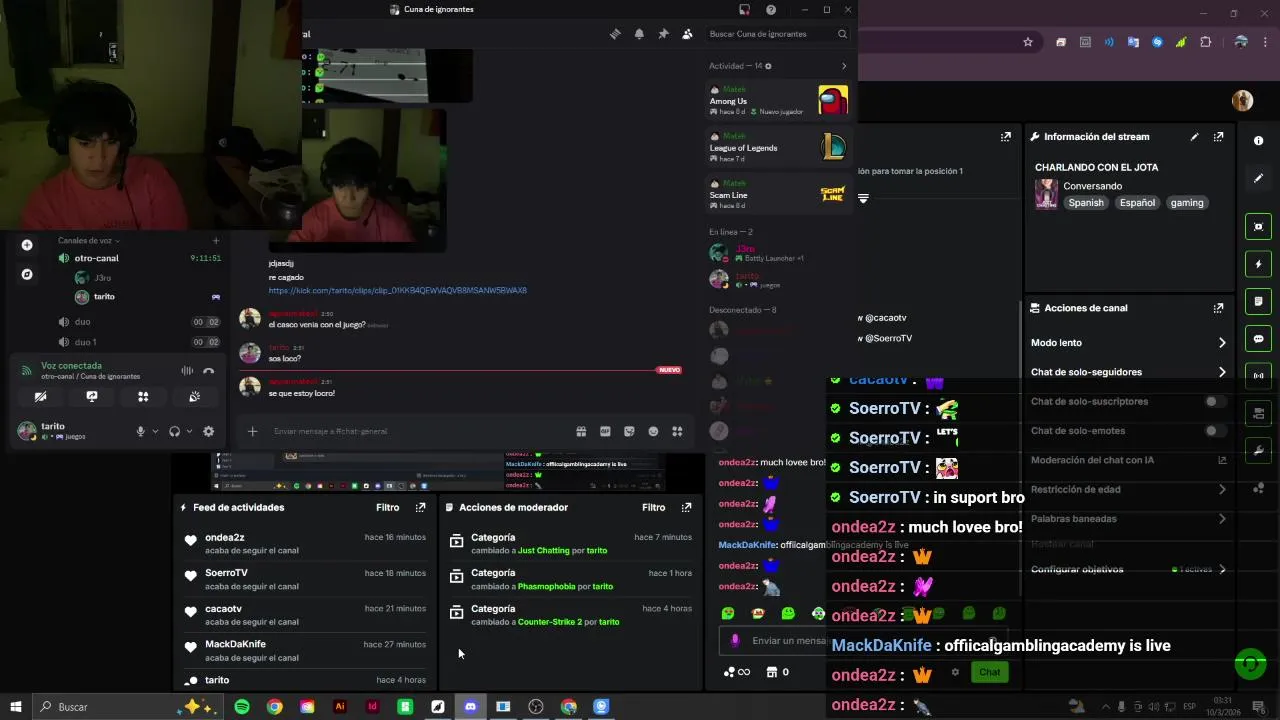The height and width of the screenshot is (720, 1280).
Task: Open GIF picker in Discord message bar
Action: pos(605,432)
